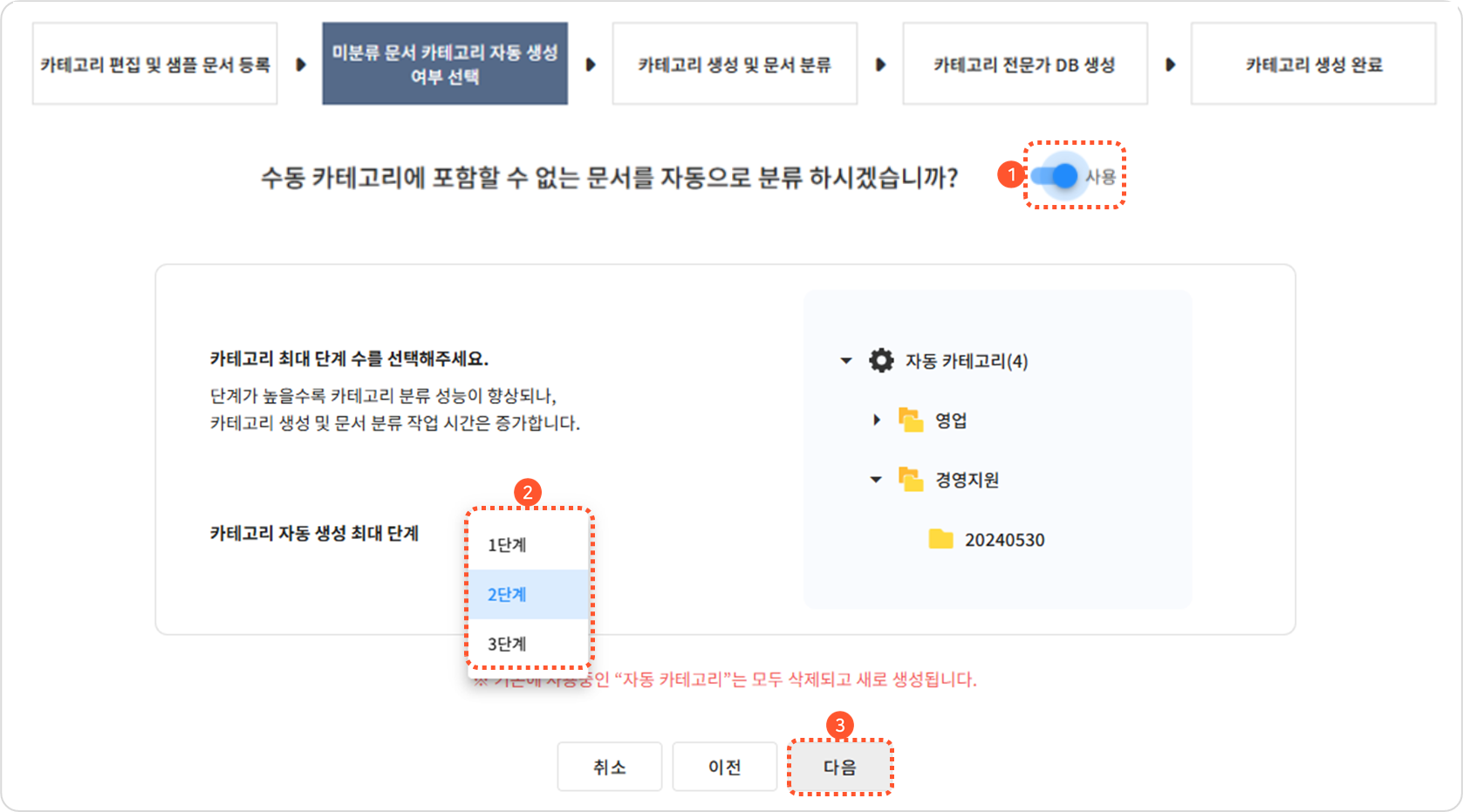Select the 20240530 tree item label

1004,540
